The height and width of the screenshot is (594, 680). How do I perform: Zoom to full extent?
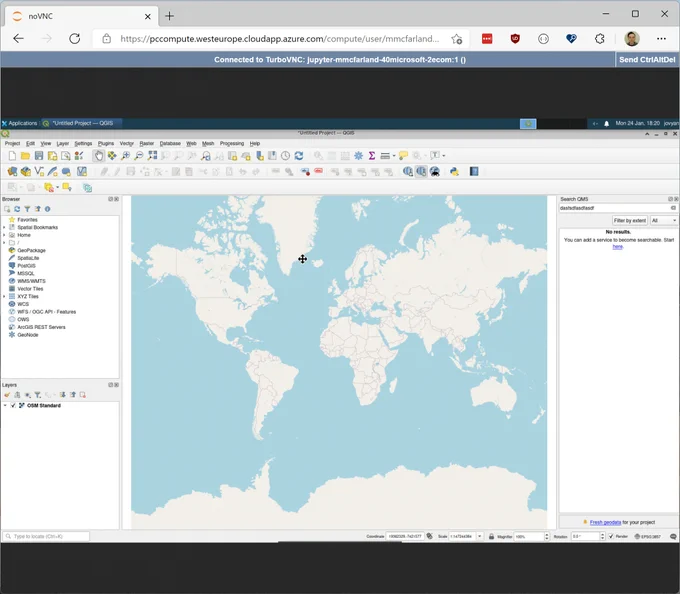[x=152, y=156]
